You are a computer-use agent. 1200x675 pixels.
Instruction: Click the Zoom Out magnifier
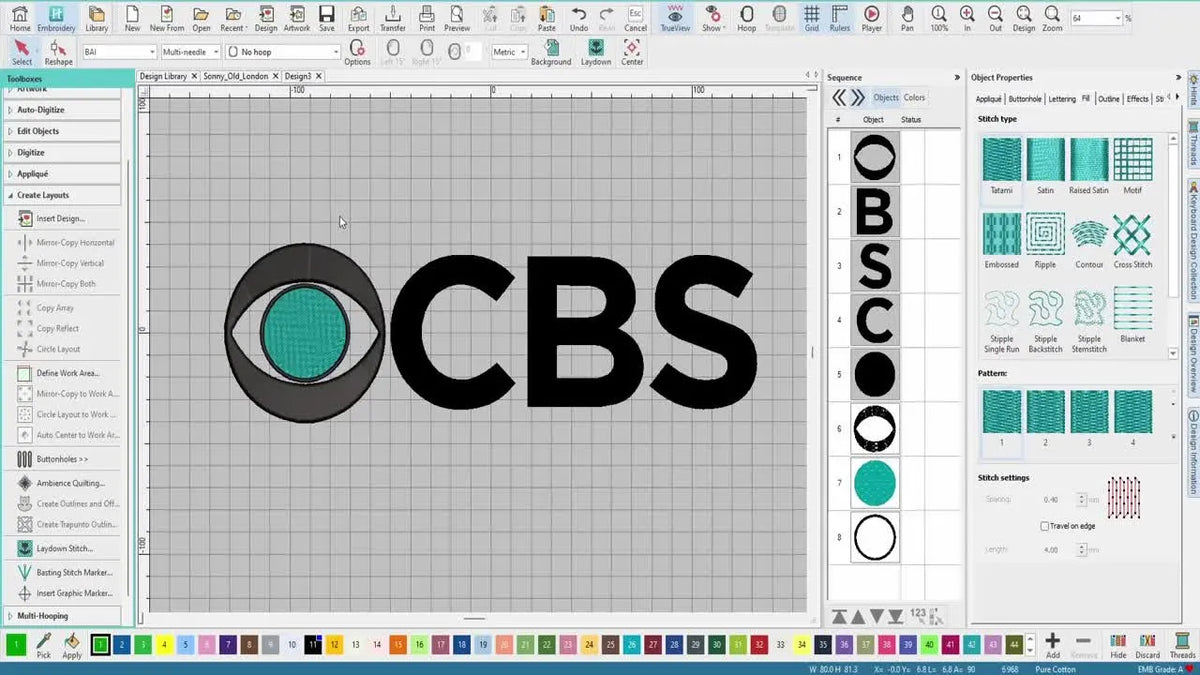click(995, 18)
